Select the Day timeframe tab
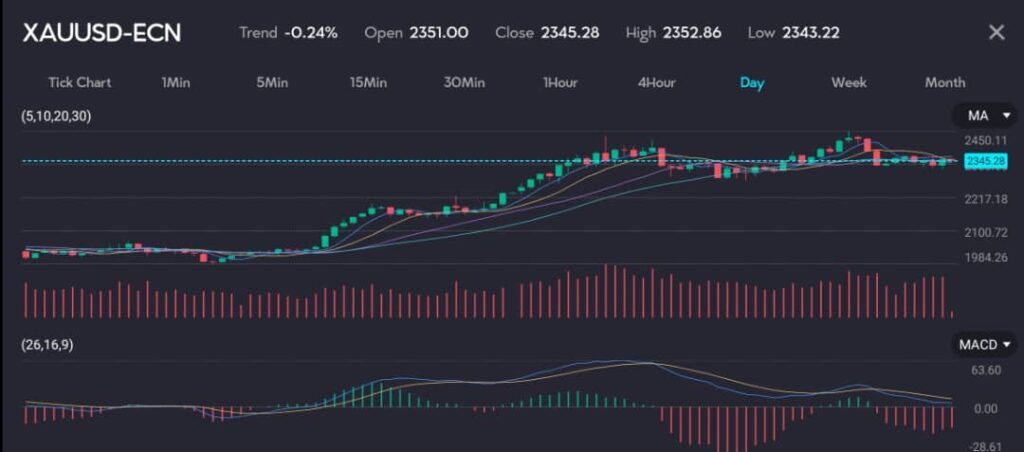 tap(752, 83)
